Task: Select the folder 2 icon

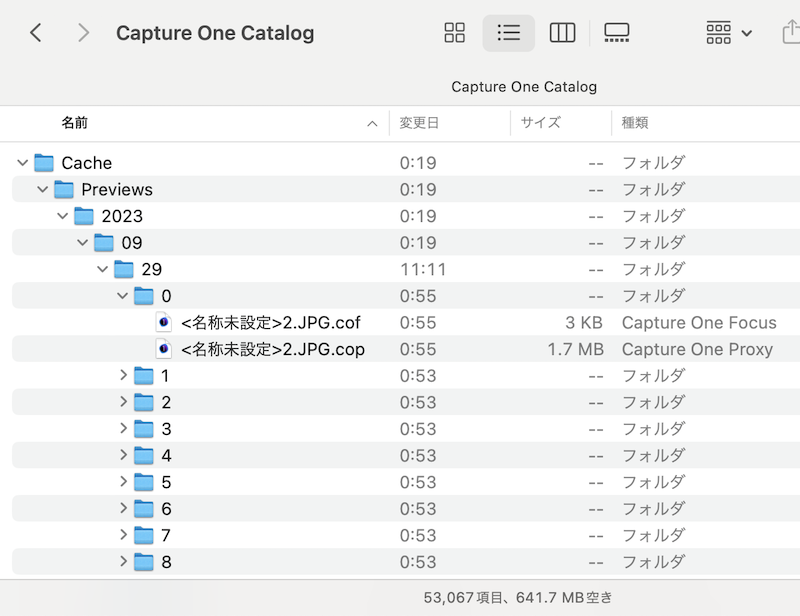Action: (x=143, y=402)
